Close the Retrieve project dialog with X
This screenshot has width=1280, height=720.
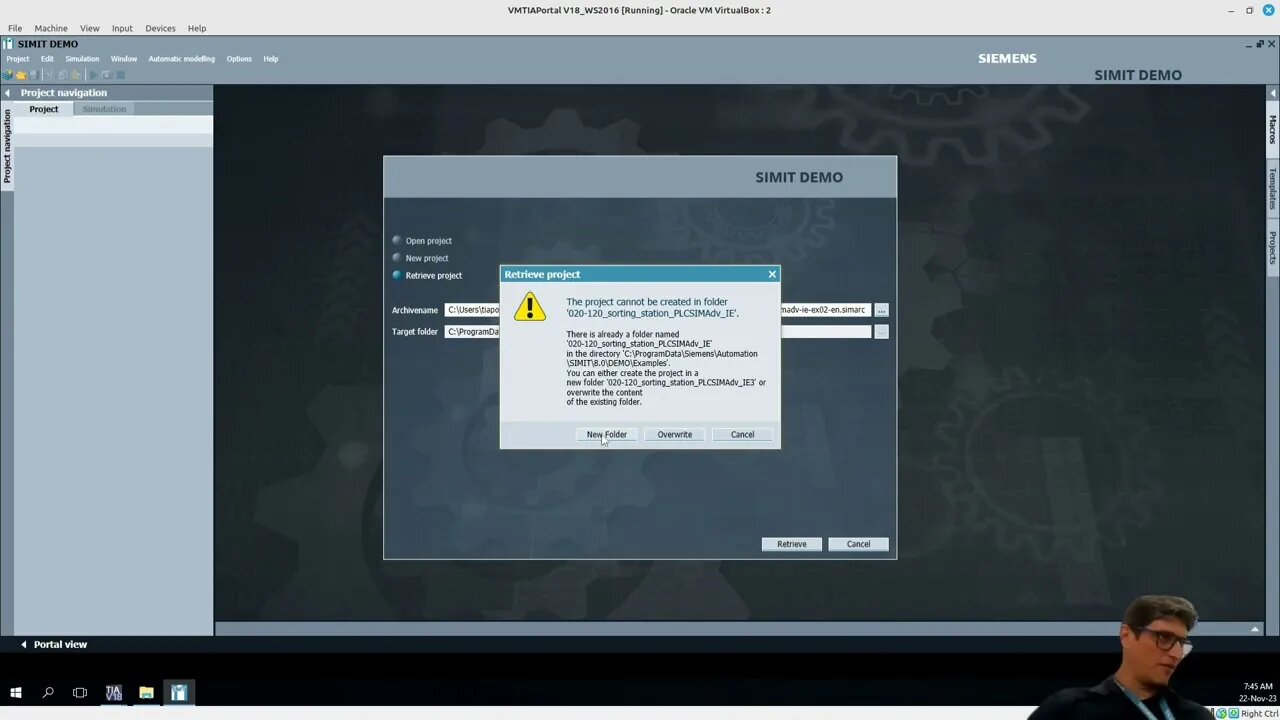(772, 274)
